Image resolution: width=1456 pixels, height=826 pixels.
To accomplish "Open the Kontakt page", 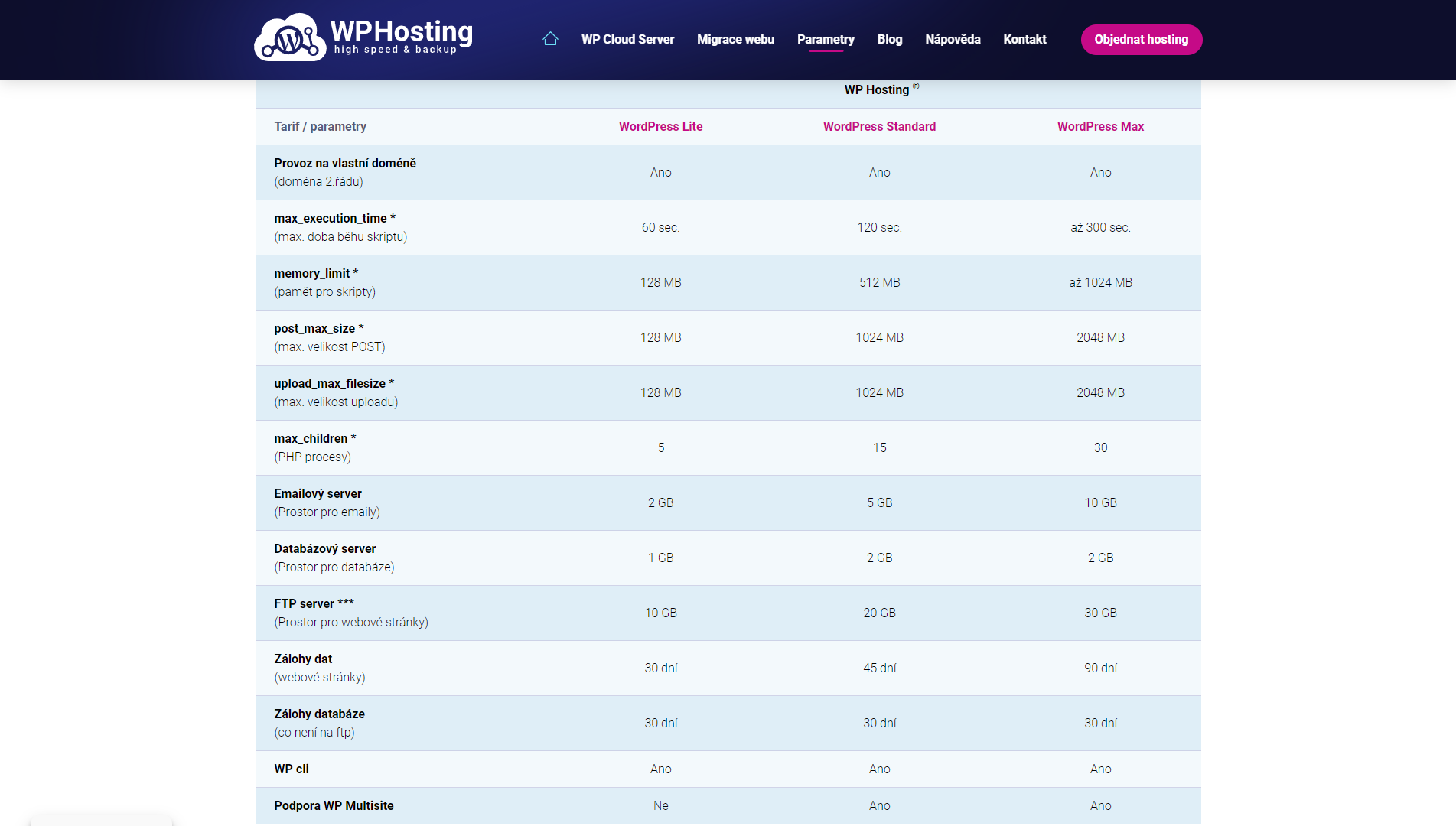I will 1024,39.
